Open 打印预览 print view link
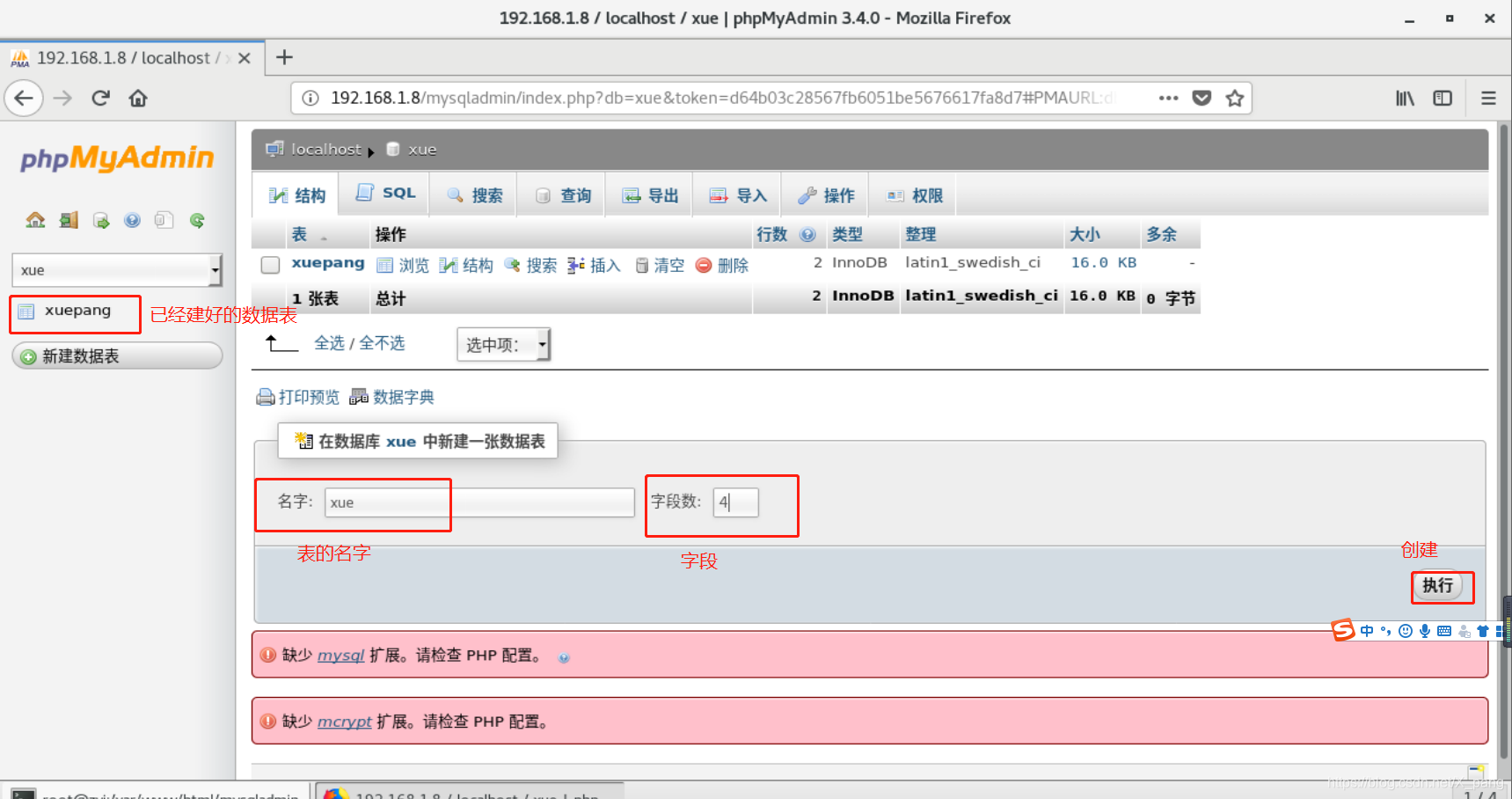The image size is (1512, 799). (x=298, y=397)
